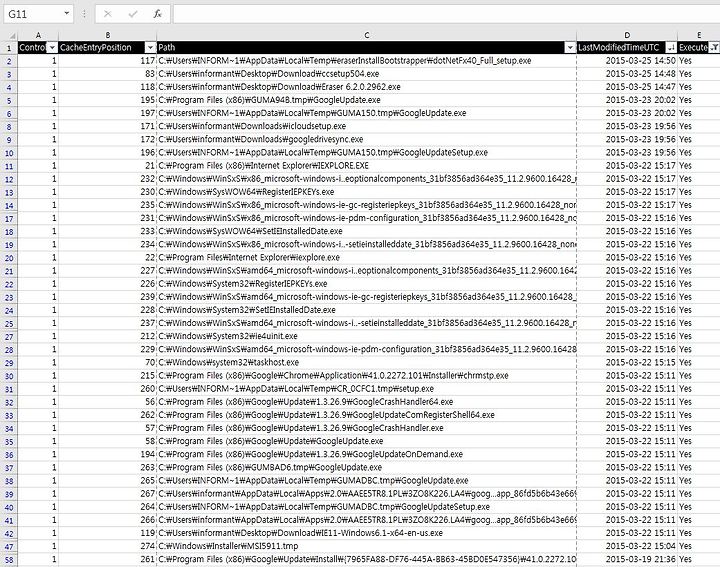Click CacheEntryPosition value 70
The height and width of the screenshot is (567, 720).
tap(150, 362)
